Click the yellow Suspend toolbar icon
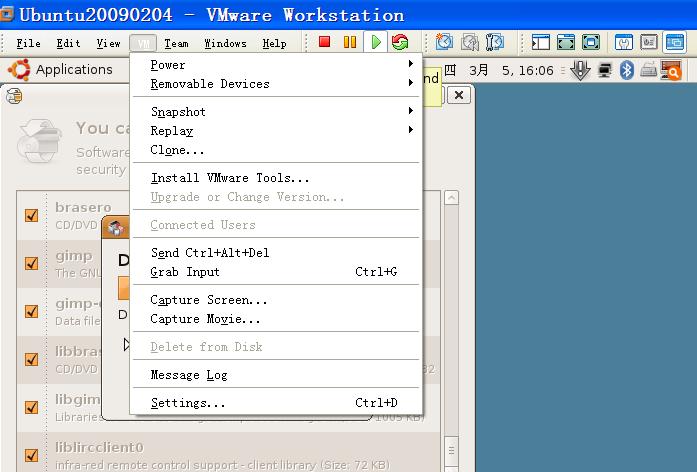 click(350, 42)
